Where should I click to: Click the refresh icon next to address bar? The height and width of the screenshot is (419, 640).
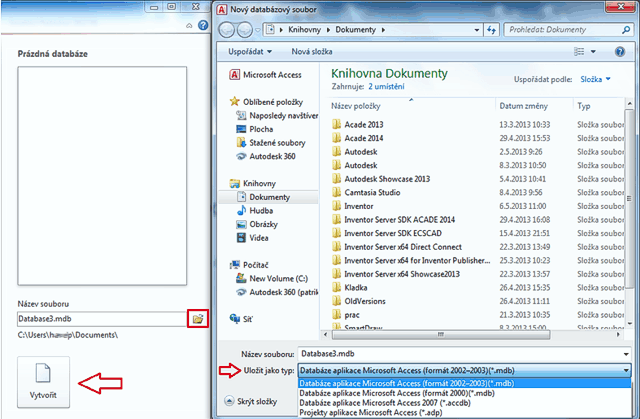[491, 30]
